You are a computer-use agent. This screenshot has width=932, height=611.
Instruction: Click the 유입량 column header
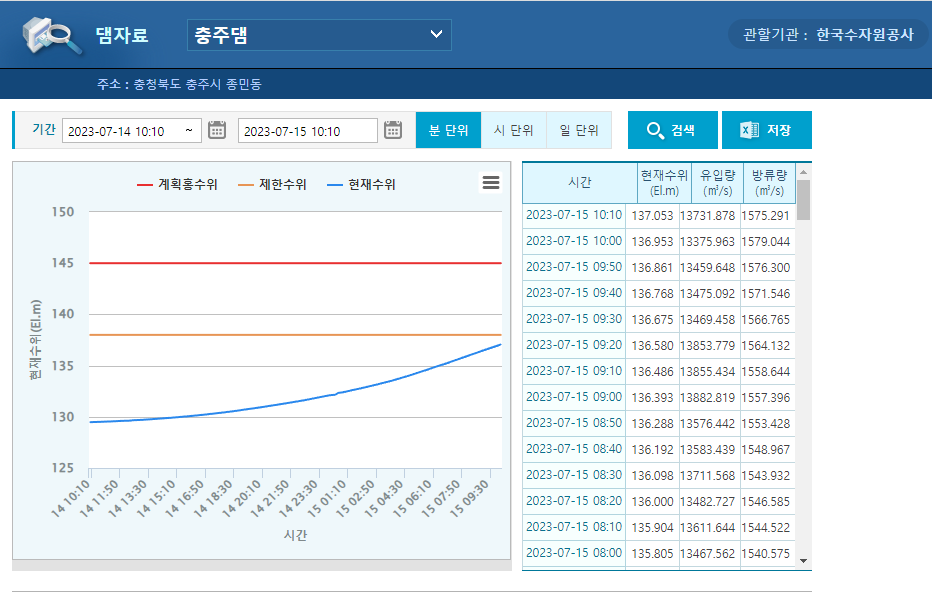pyautogui.click(x=717, y=182)
